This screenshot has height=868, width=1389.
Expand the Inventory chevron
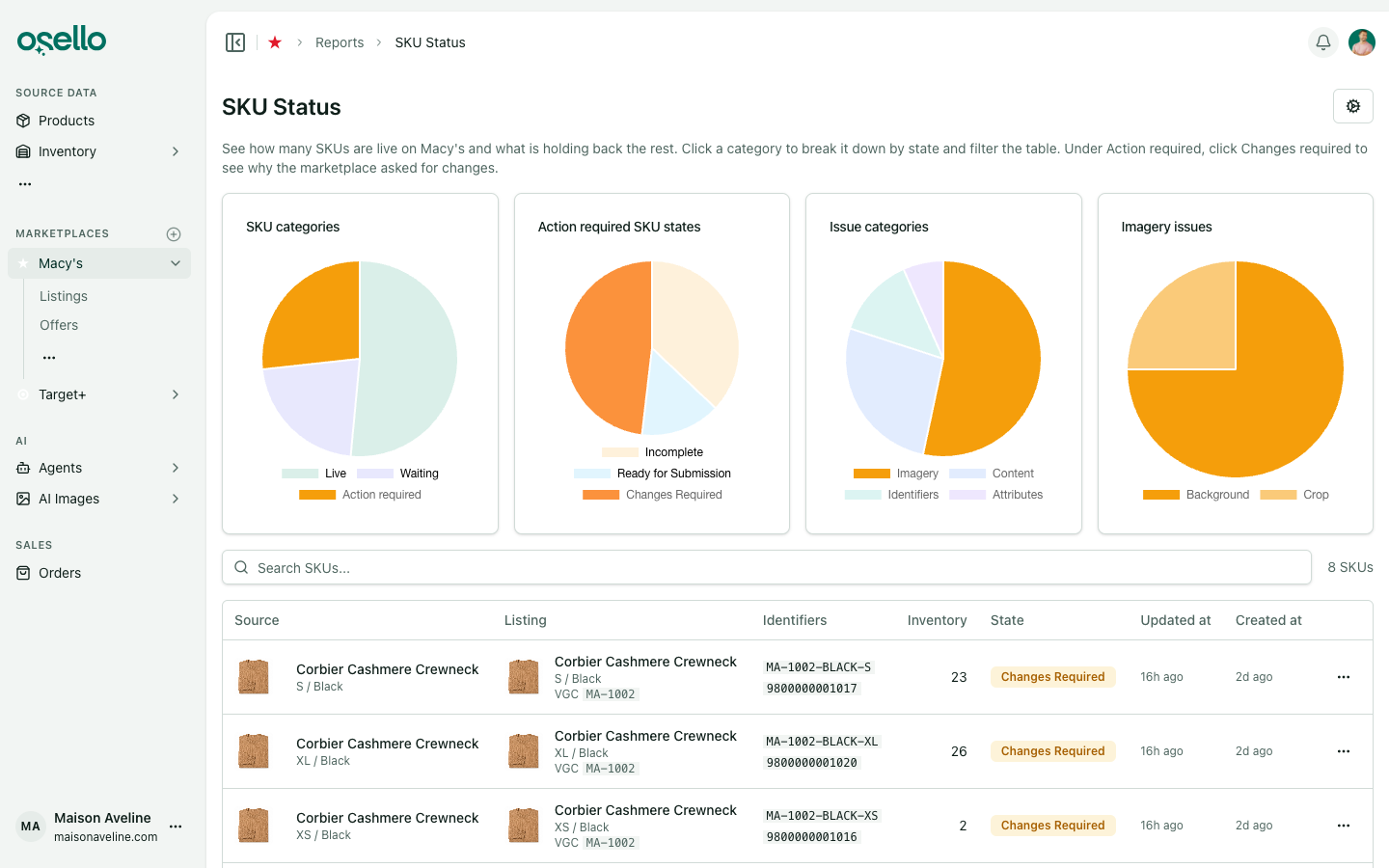coord(176,151)
